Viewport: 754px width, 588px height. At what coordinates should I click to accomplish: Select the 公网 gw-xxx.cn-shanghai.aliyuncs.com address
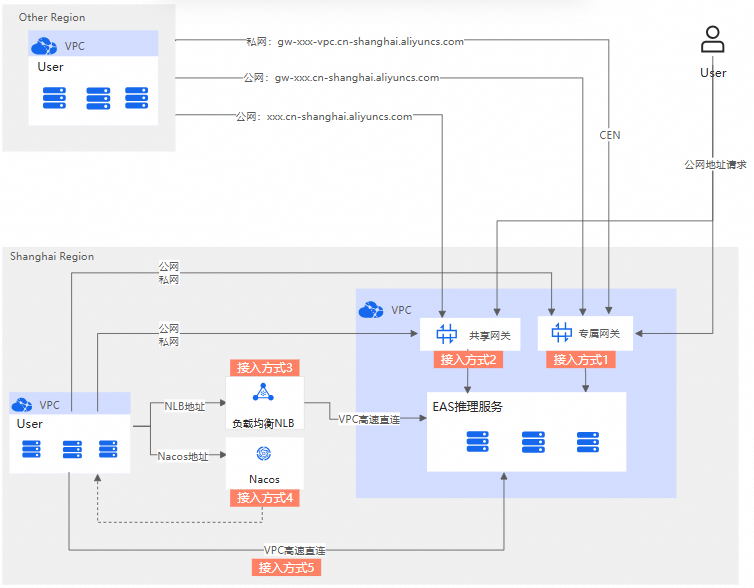point(341,77)
